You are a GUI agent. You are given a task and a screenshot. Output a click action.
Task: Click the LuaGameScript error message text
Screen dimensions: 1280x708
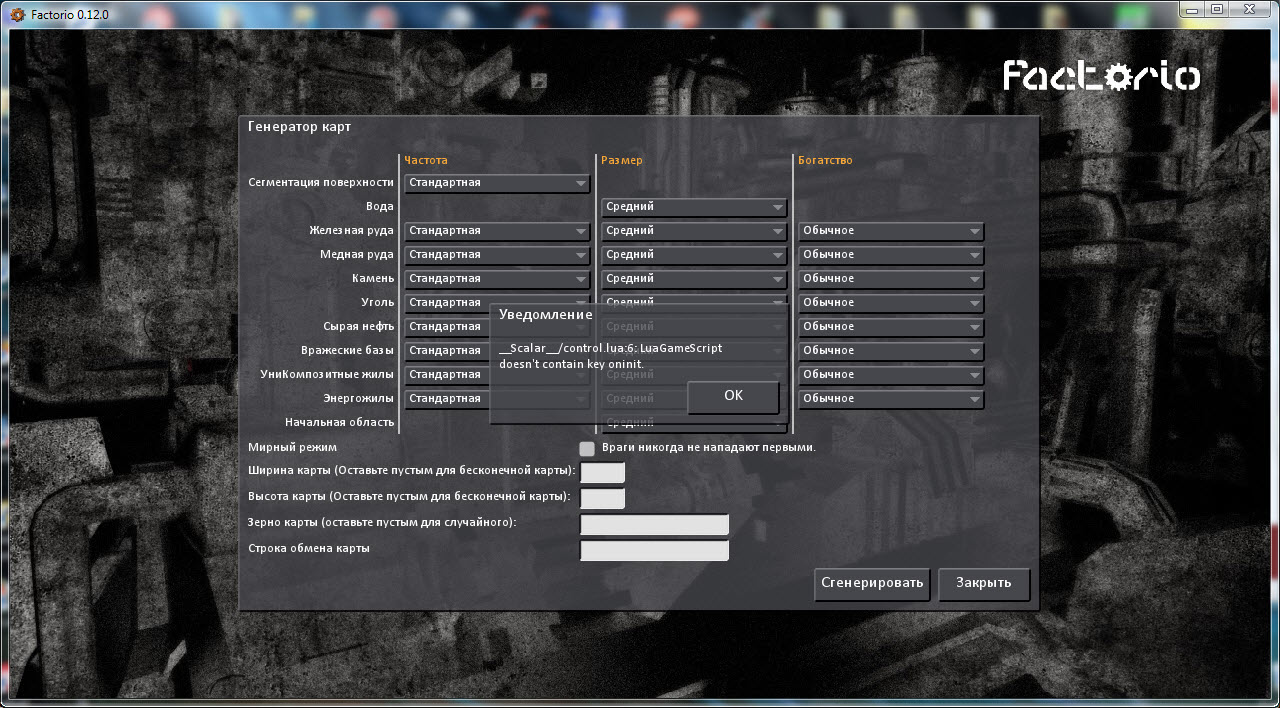(610, 356)
